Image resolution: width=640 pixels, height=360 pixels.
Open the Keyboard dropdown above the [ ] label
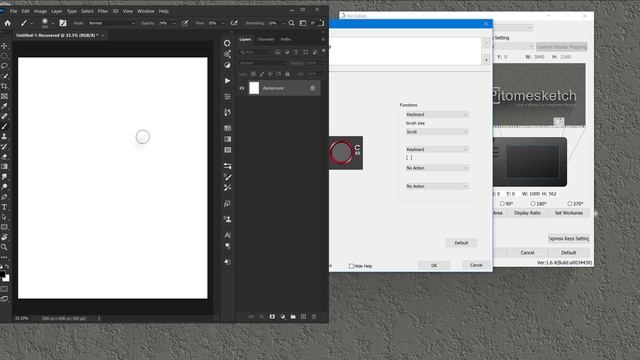coord(437,149)
